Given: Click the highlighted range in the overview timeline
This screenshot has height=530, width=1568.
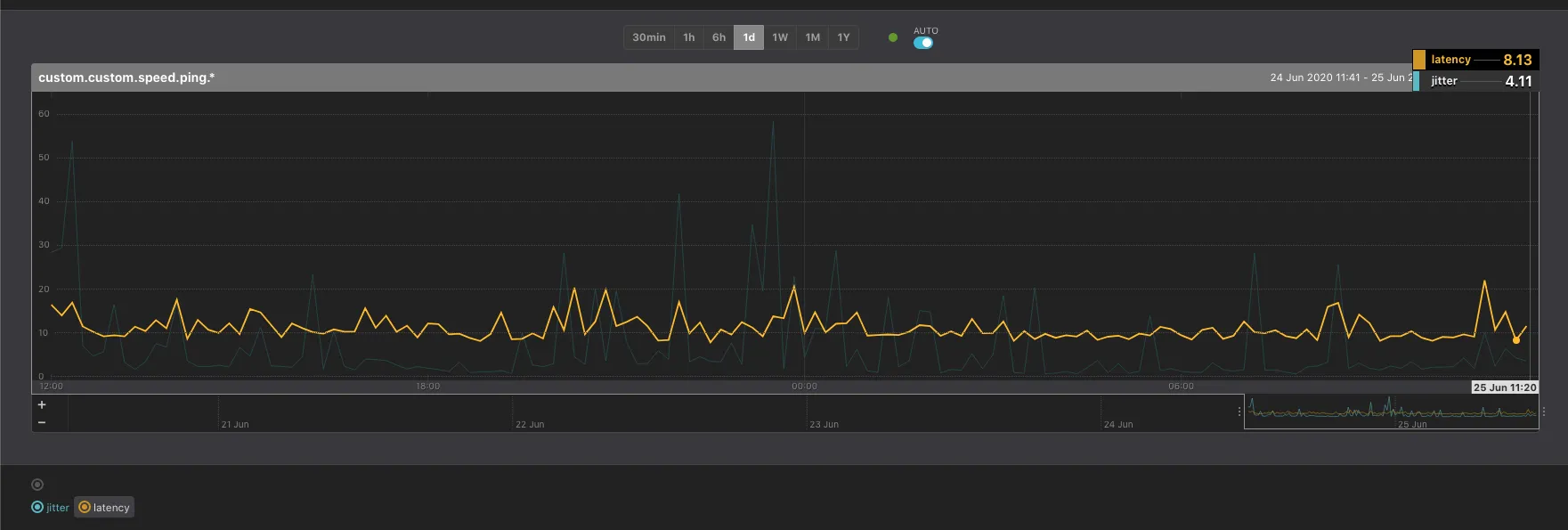Looking at the screenshot, I should tap(1391, 412).
